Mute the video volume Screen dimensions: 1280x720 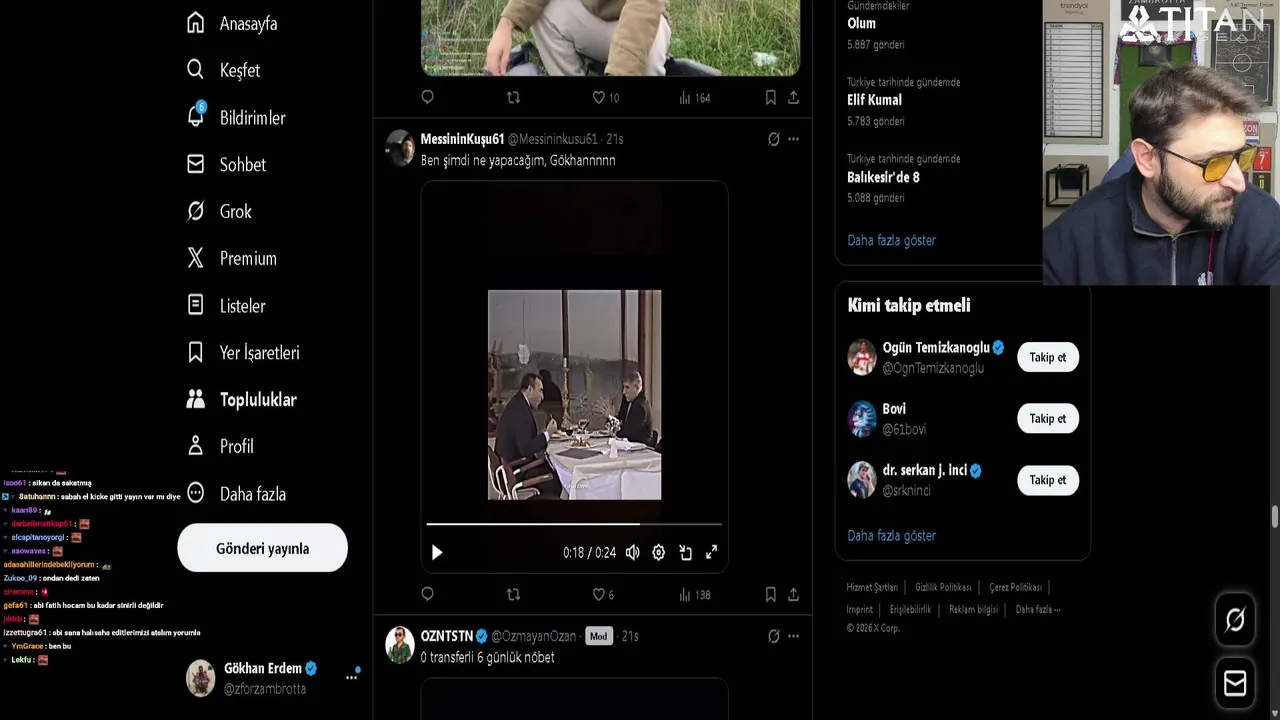point(632,552)
